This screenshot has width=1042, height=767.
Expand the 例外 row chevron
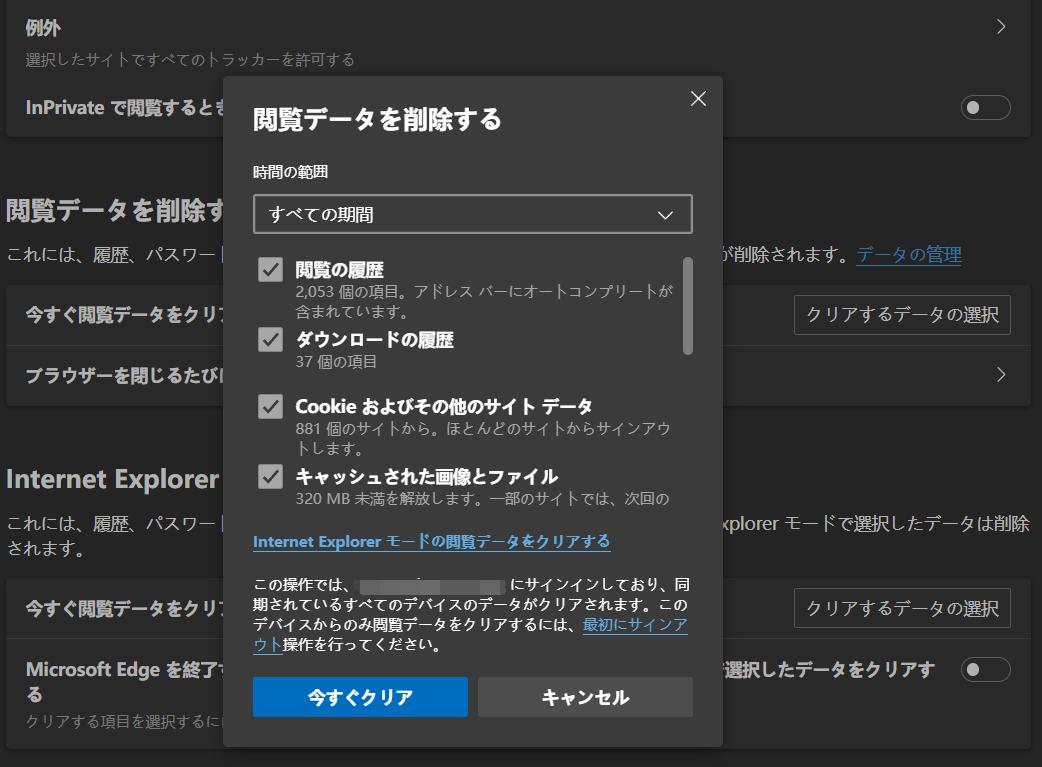coord(1001,27)
